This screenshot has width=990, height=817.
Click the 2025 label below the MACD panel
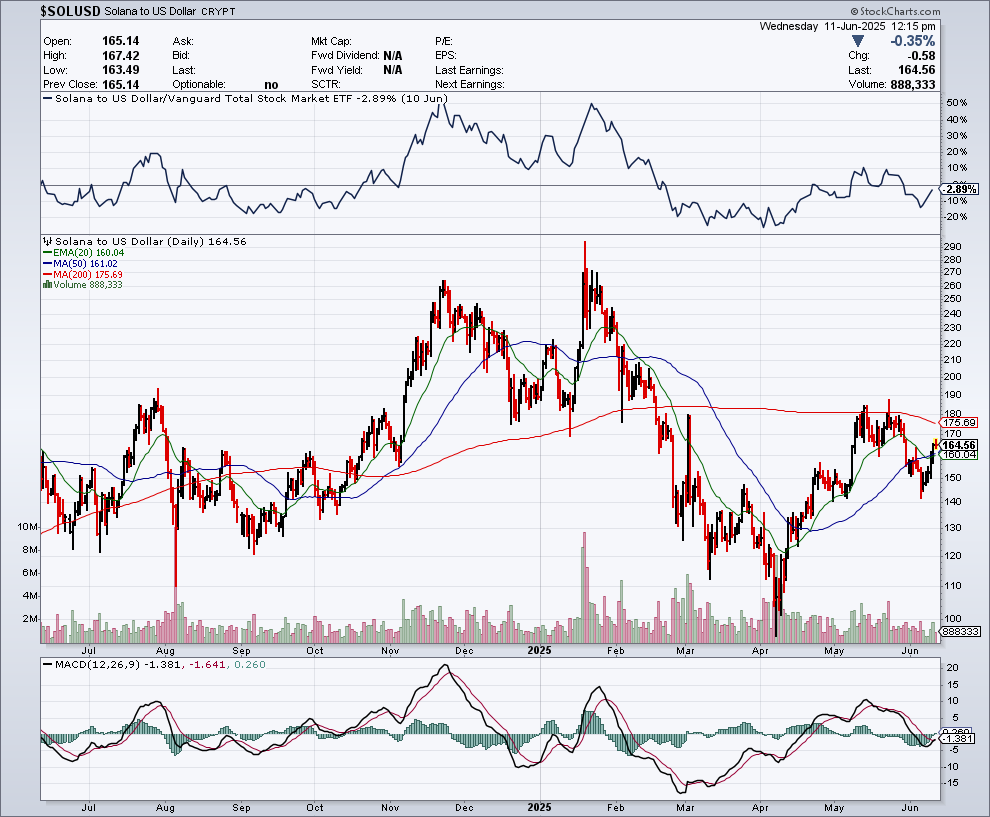540,808
